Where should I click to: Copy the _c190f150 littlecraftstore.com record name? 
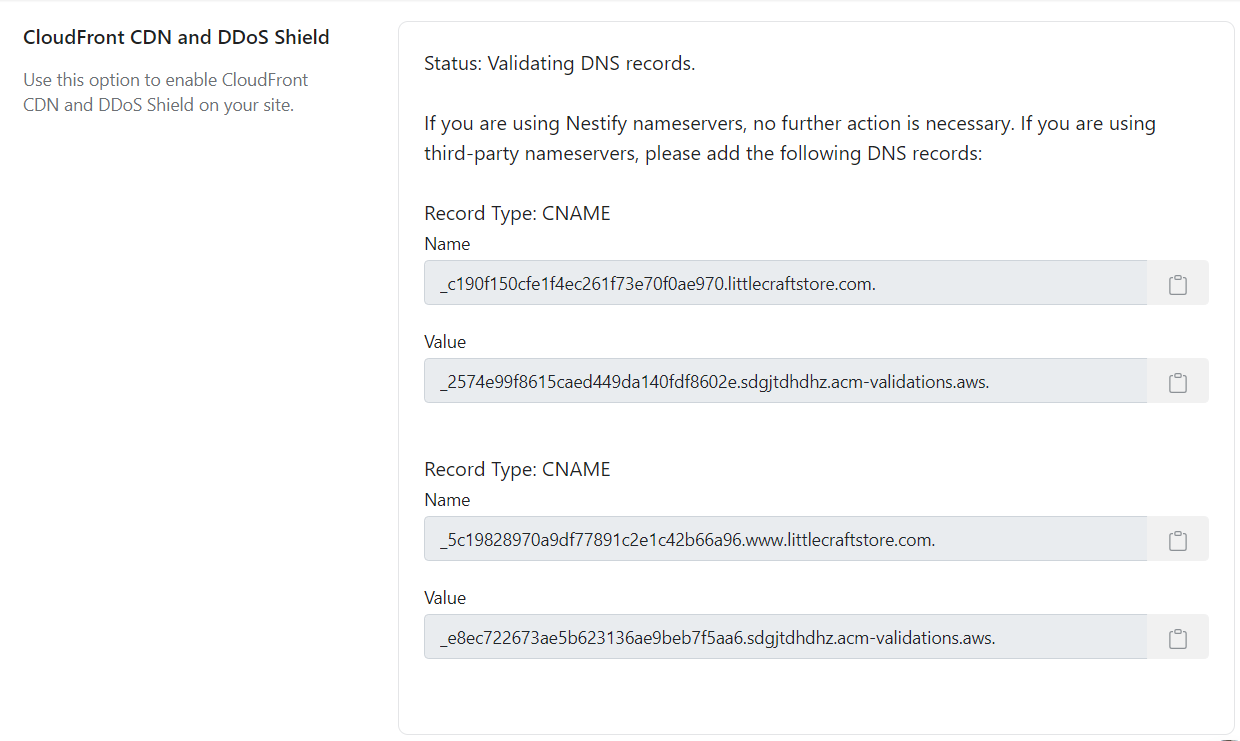pos(1178,283)
